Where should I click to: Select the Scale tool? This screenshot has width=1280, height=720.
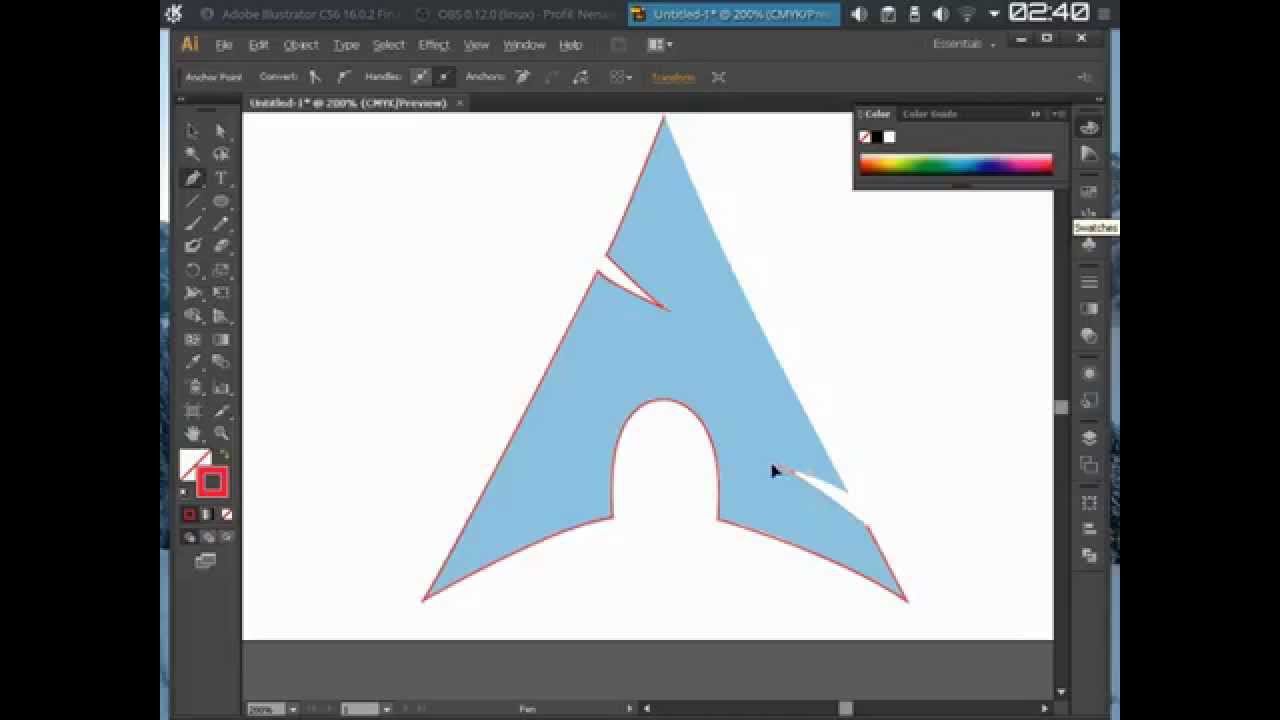click(x=221, y=270)
